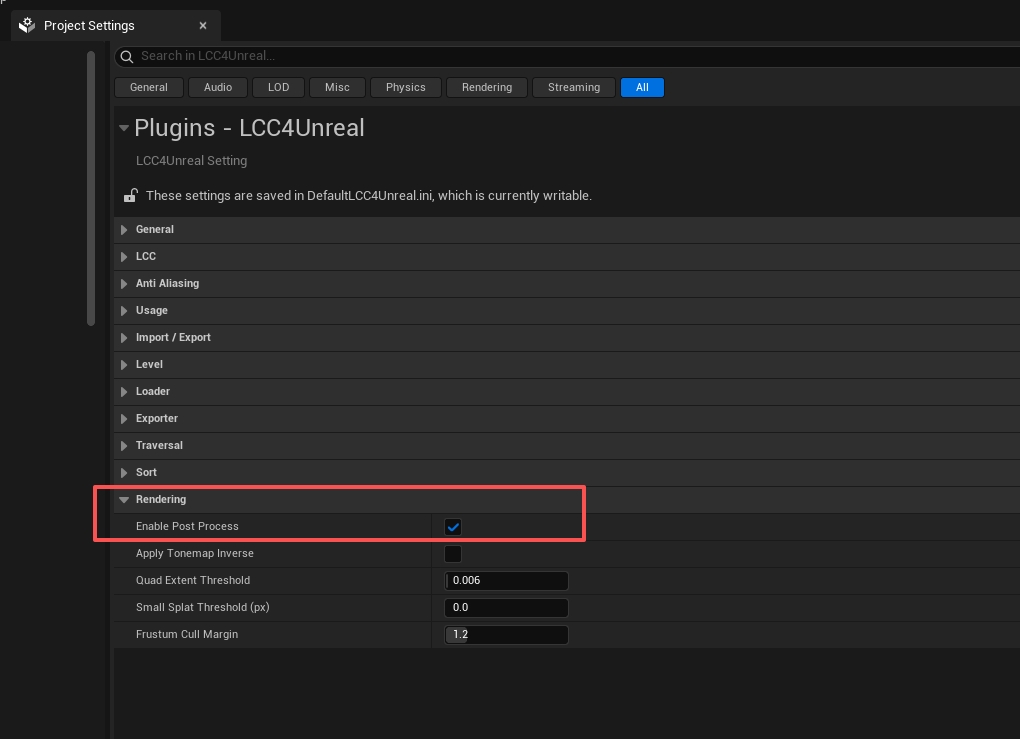This screenshot has height=739, width=1020.
Task: Select the LOD filter button
Action: [x=278, y=87]
